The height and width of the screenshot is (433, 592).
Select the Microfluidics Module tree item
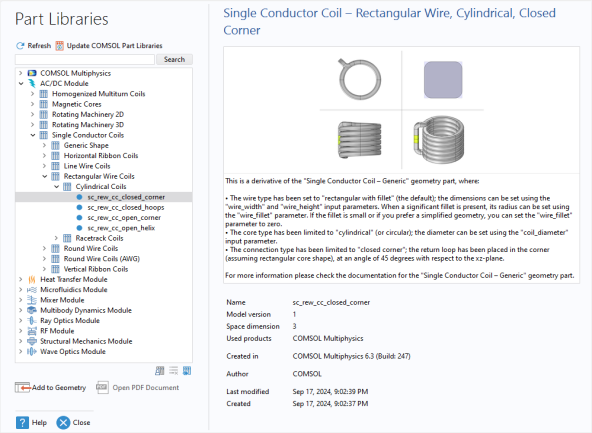pos(74,290)
